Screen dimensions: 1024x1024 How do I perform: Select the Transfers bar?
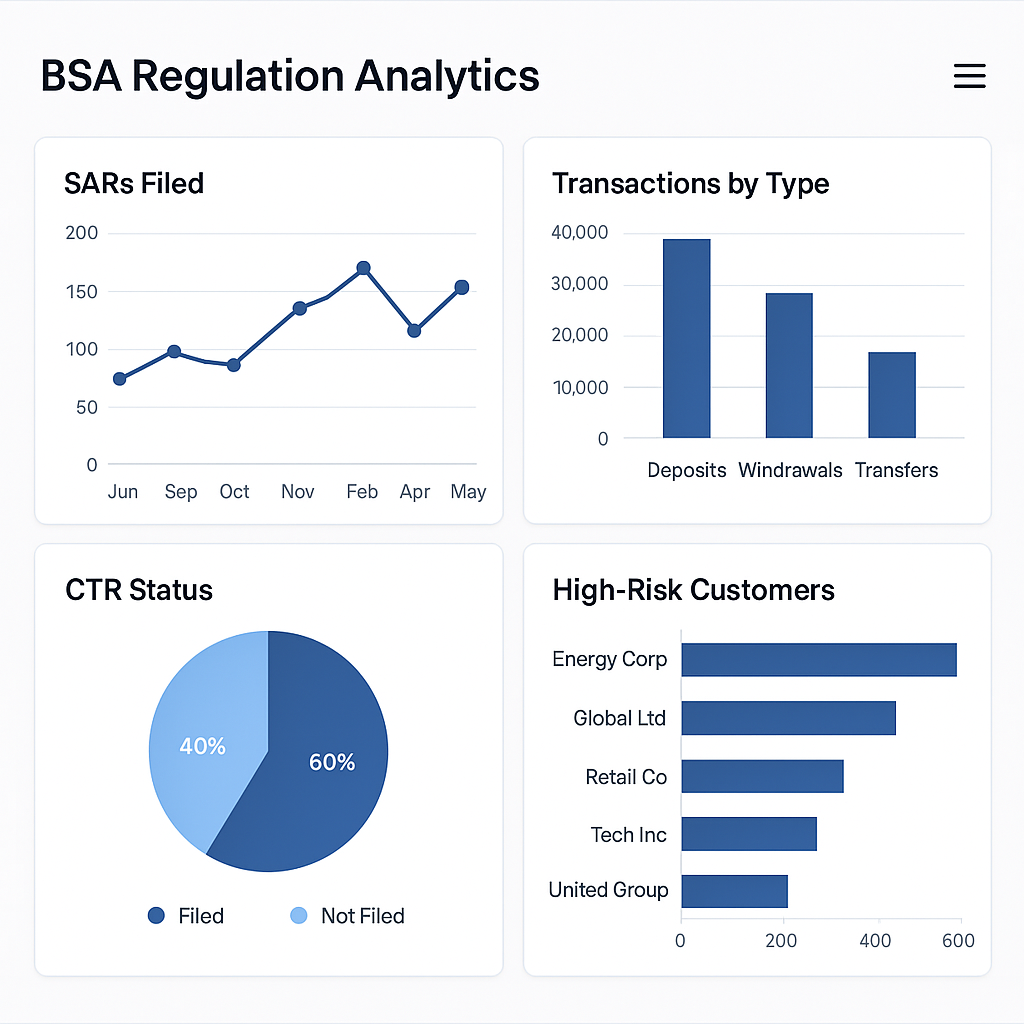click(893, 395)
